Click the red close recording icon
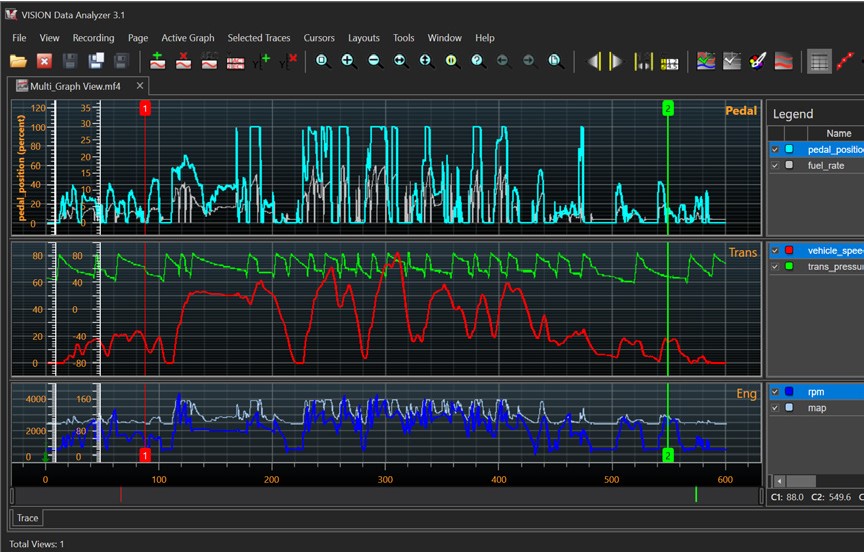Viewport: 864px width, 552px height. 45,61
